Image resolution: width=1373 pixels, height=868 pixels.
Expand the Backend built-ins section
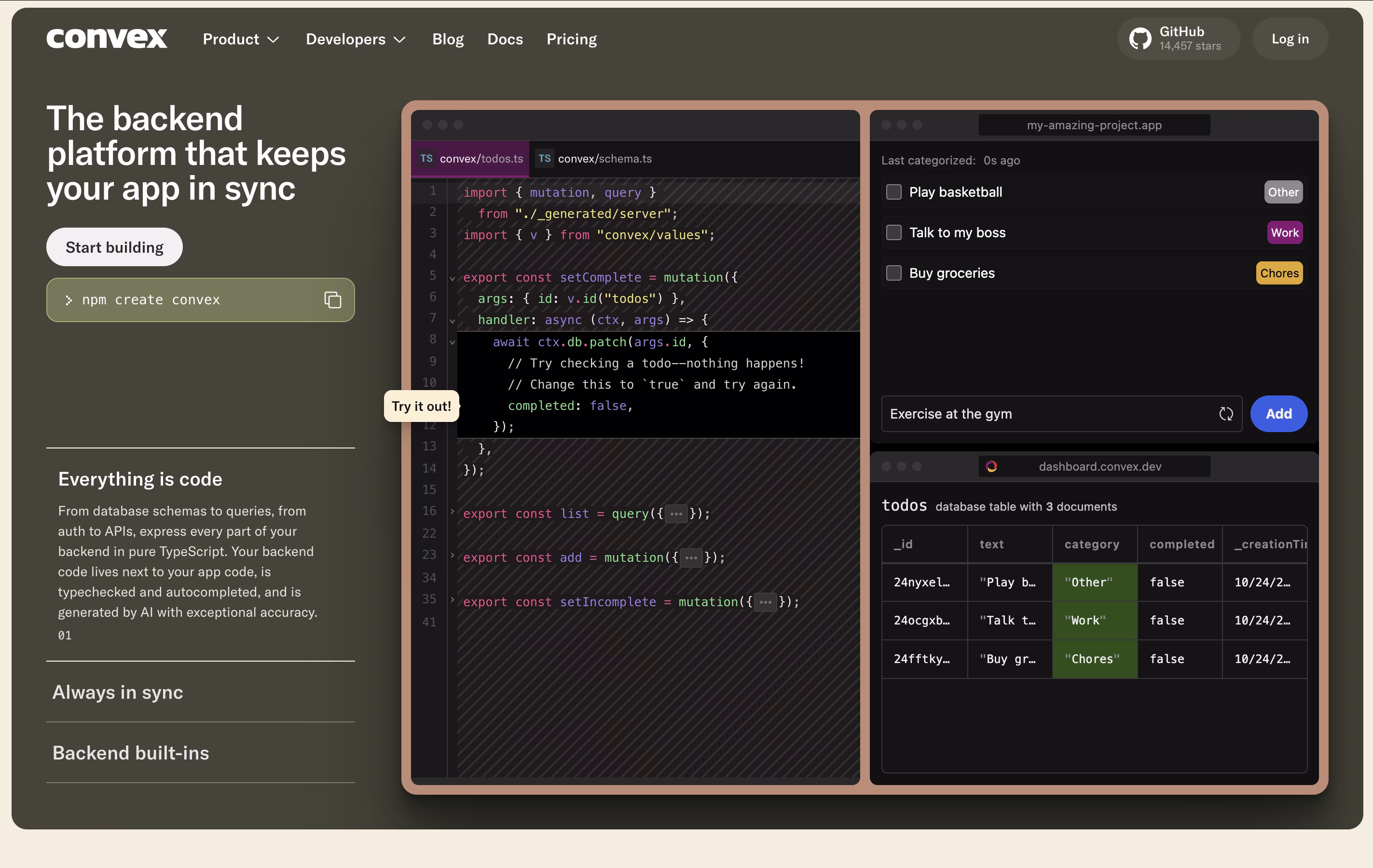coord(200,753)
